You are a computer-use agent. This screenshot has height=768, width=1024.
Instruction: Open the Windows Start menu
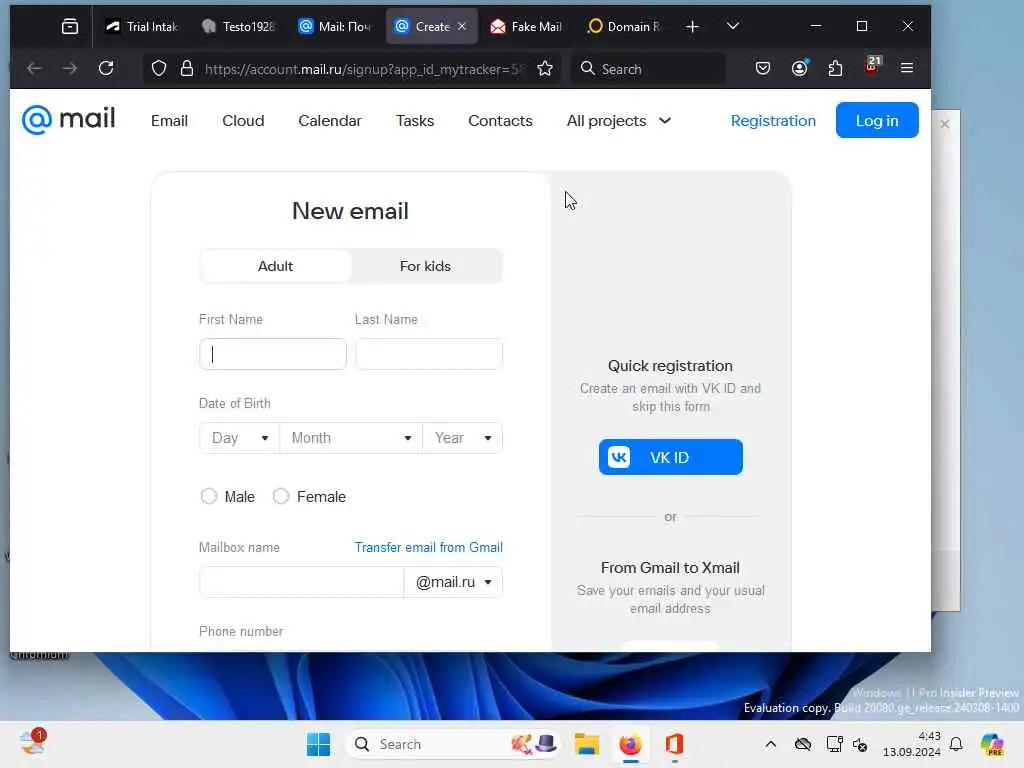tap(319, 744)
